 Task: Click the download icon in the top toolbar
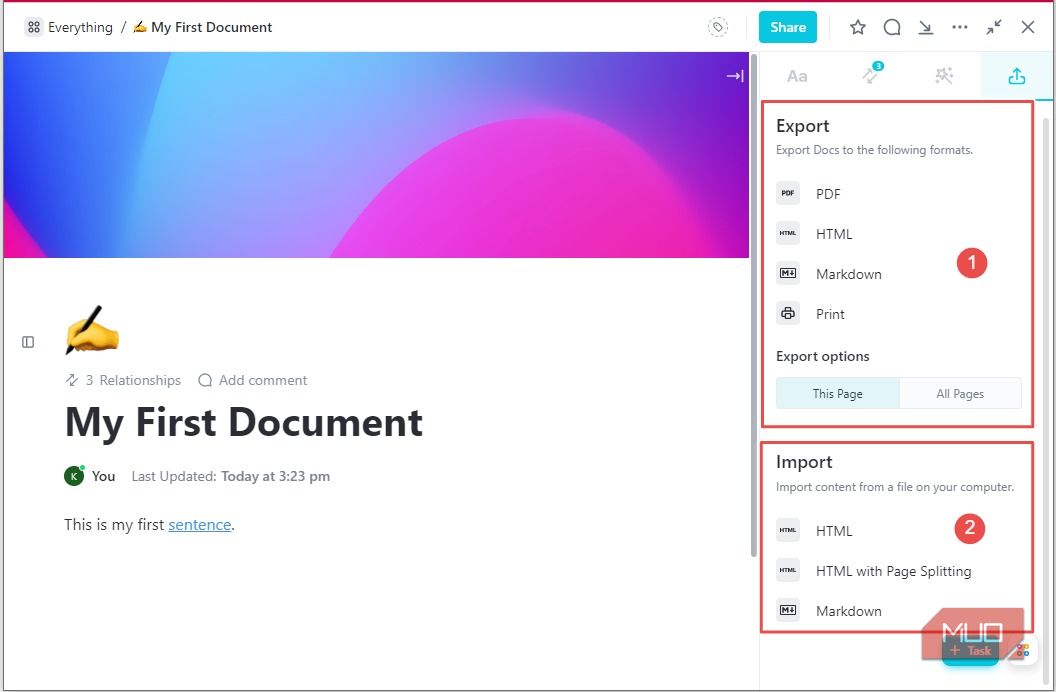925,27
